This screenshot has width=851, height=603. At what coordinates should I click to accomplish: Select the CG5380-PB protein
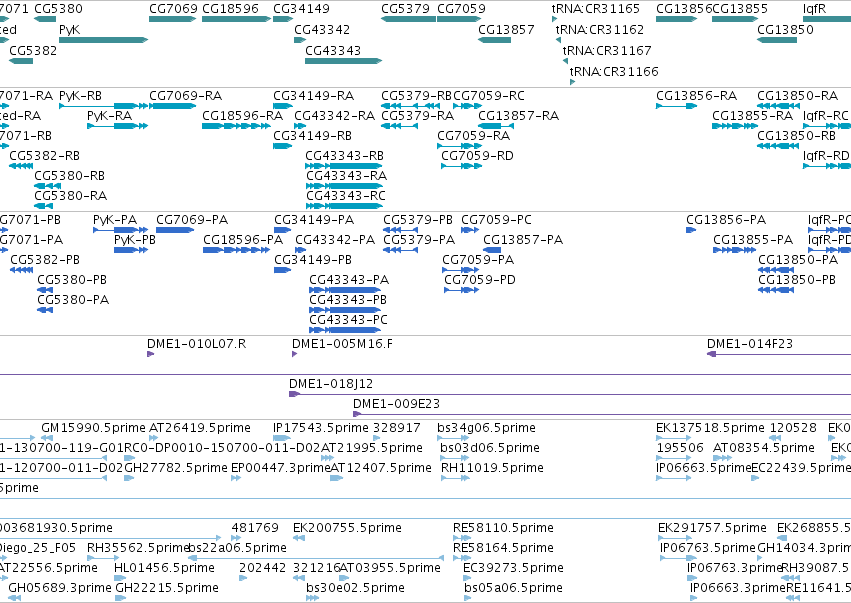(x=45, y=290)
